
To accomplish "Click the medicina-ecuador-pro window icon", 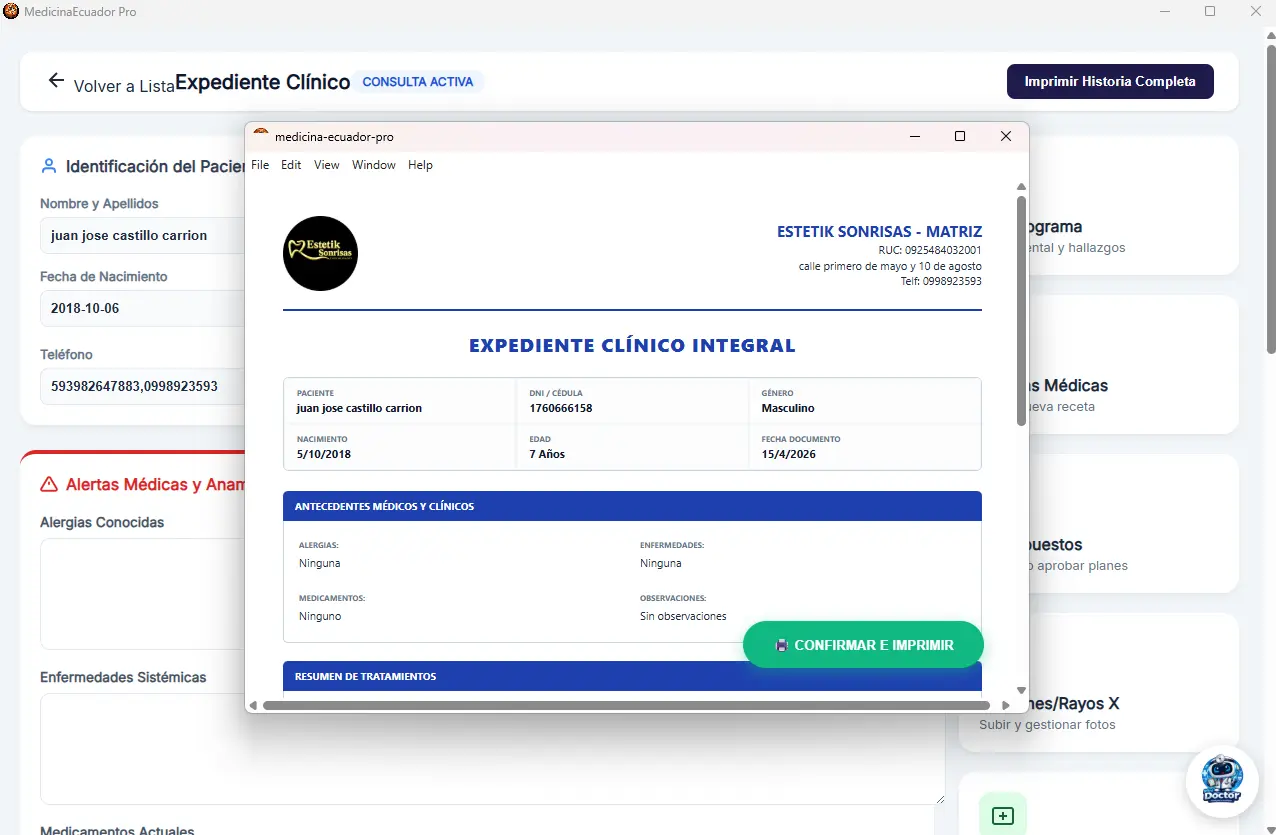I will pos(261,136).
